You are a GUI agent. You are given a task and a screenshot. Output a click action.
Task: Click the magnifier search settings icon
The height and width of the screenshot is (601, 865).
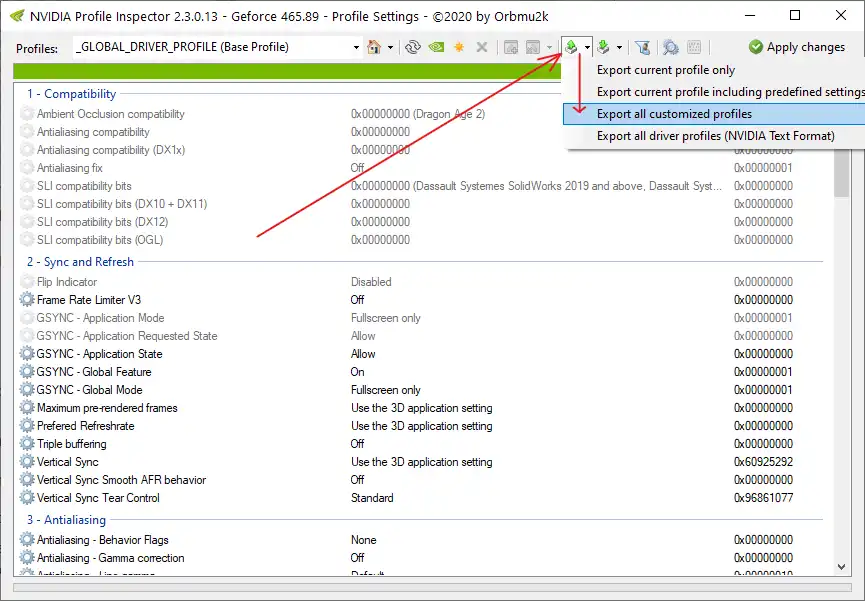pos(670,46)
